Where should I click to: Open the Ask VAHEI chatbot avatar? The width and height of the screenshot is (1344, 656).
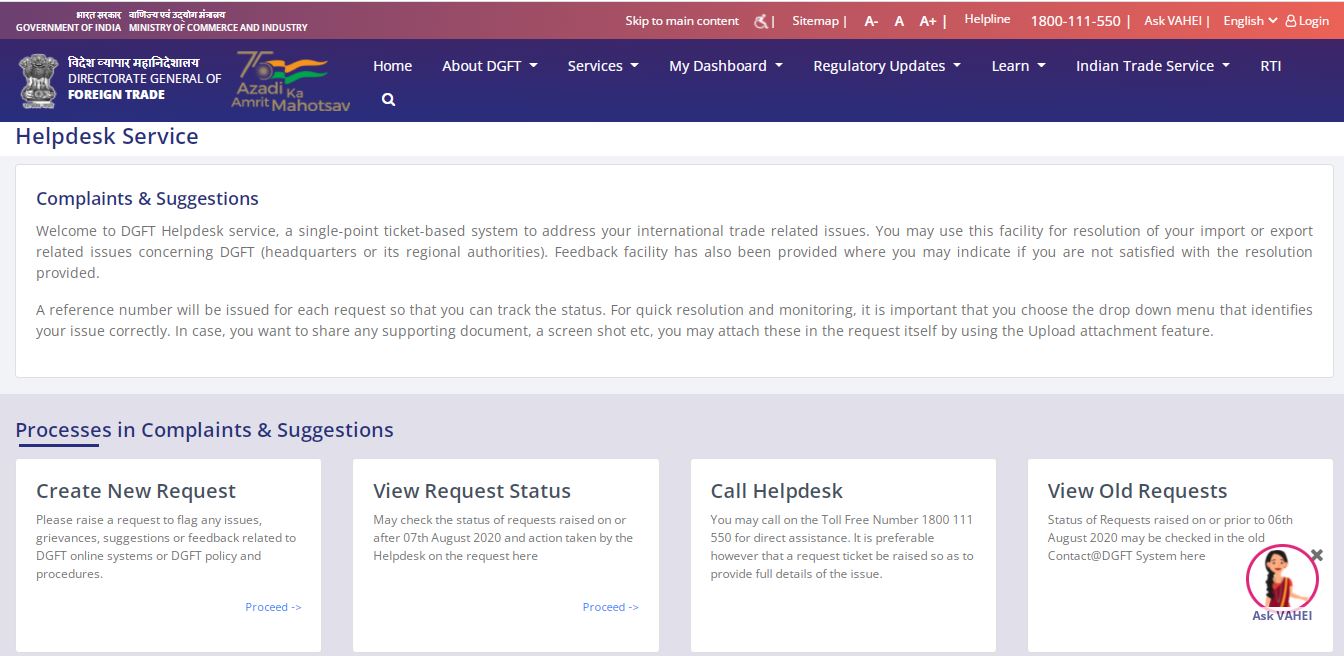pos(1282,578)
